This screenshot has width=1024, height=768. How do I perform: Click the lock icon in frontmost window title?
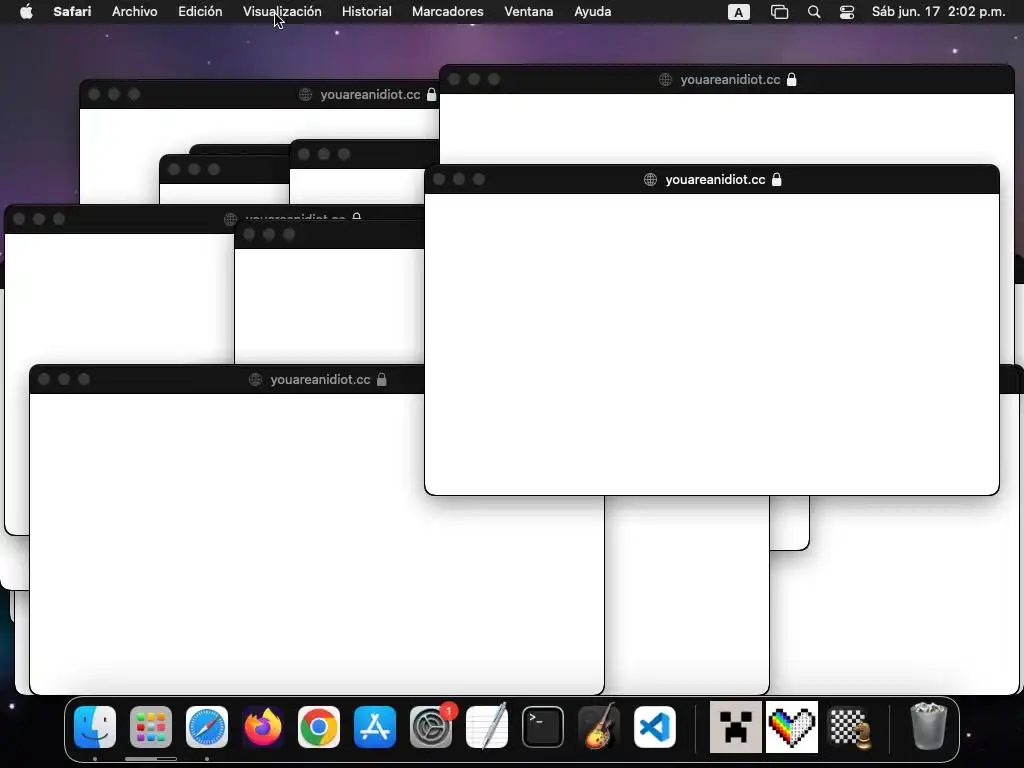[x=776, y=179]
